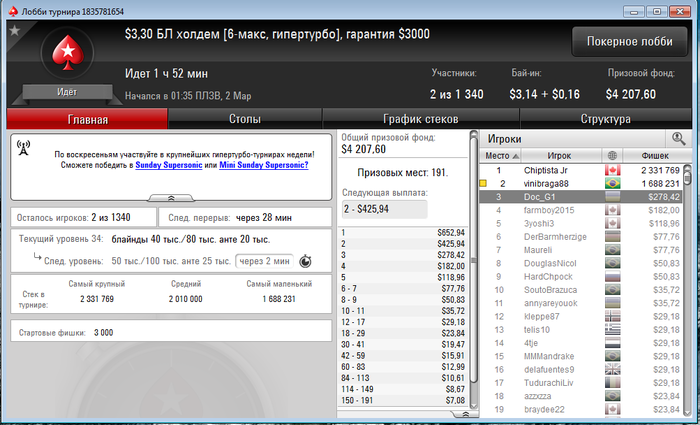The width and height of the screenshot is (700, 425).
Task: Open the player search magnifier icon
Action: [678, 139]
